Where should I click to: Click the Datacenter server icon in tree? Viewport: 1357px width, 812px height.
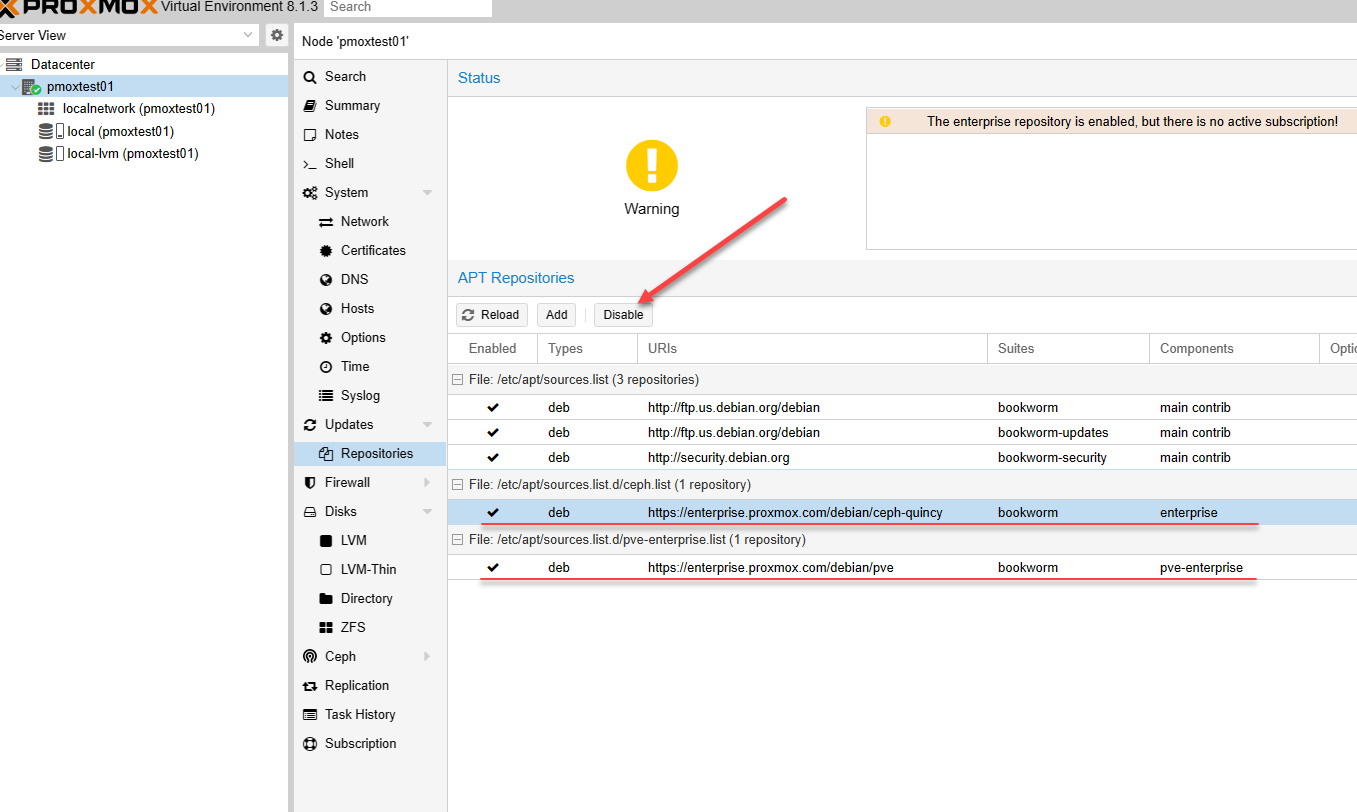14,65
